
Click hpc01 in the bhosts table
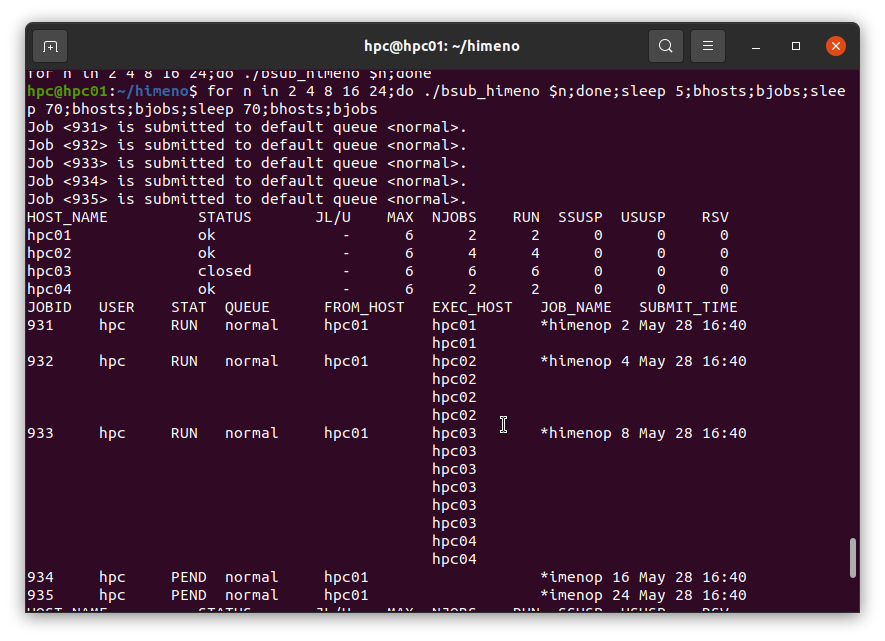coord(49,235)
